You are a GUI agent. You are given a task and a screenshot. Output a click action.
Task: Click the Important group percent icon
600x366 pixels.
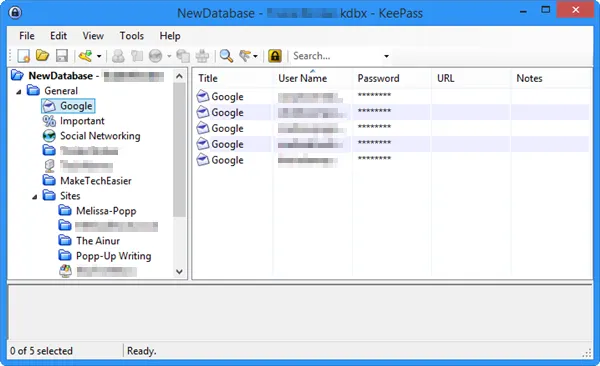coord(49,121)
